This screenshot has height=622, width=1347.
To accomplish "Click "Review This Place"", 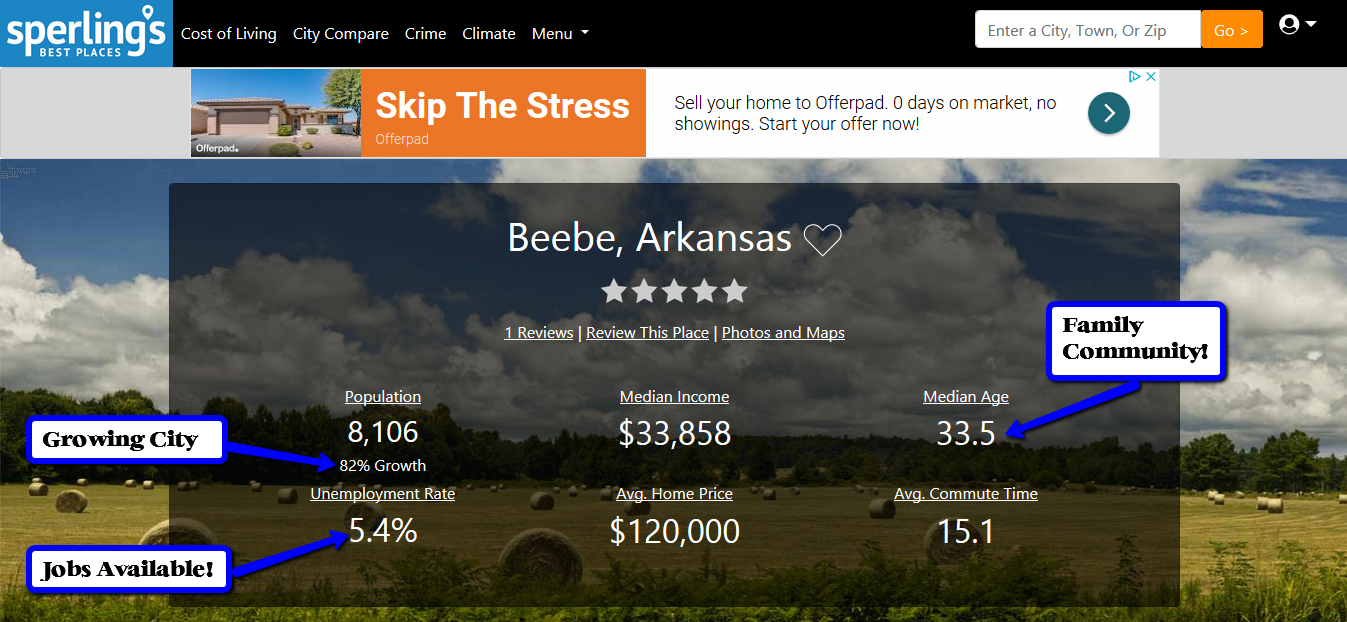I will click(647, 332).
